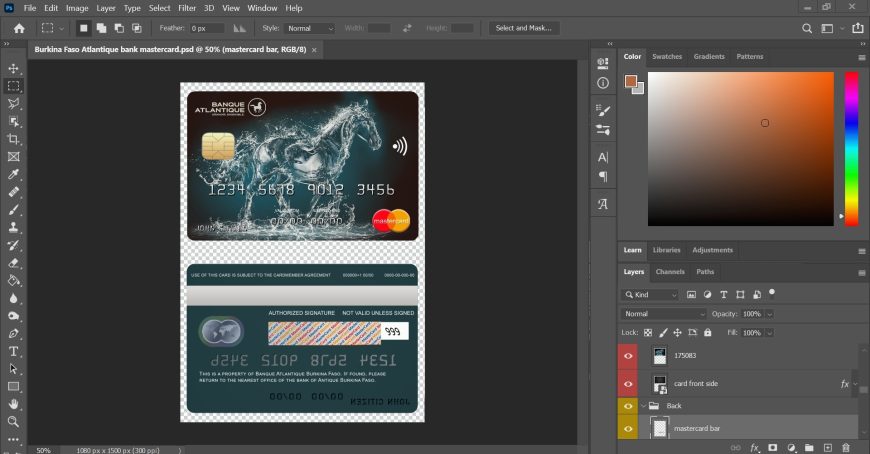Pick a color in the color field

pyautogui.click(x=741, y=149)
